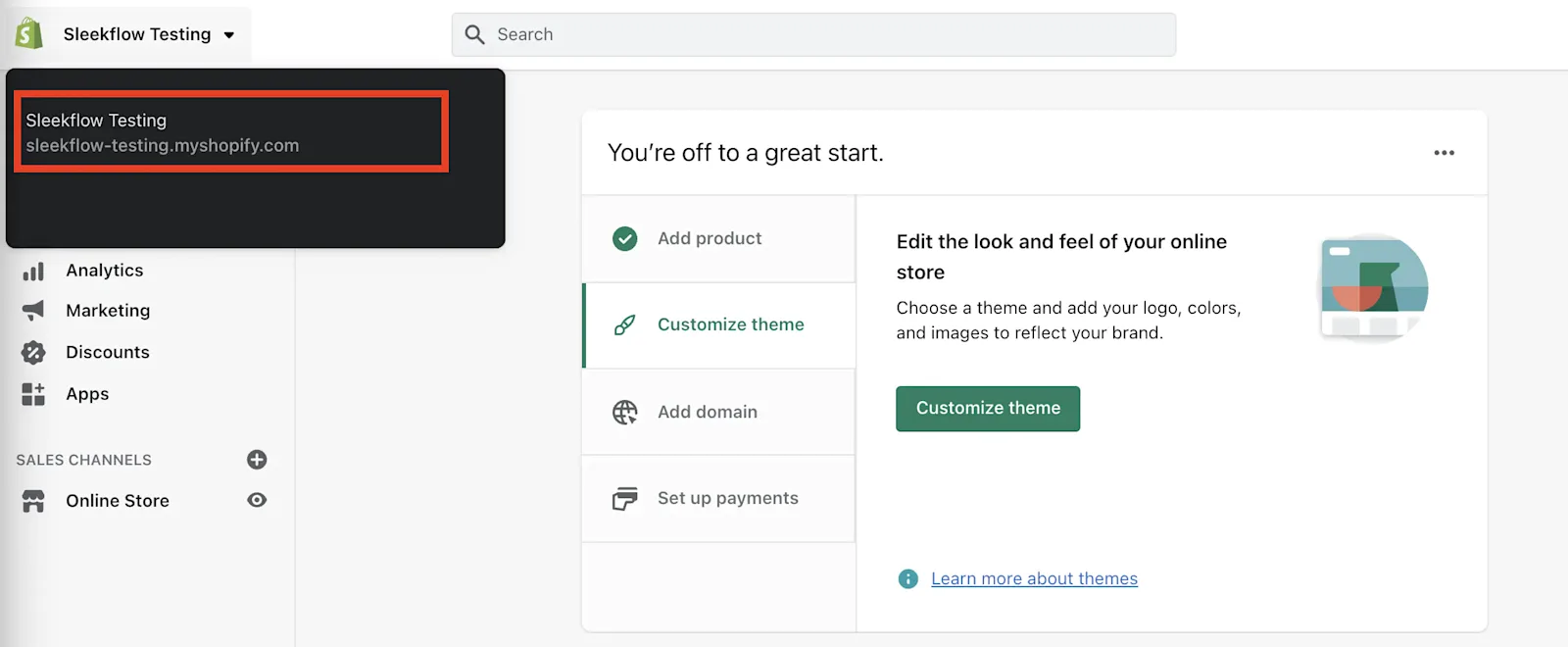Click the Online Store storefront icon
1568x647 pixels.
(x=33, y=501)
